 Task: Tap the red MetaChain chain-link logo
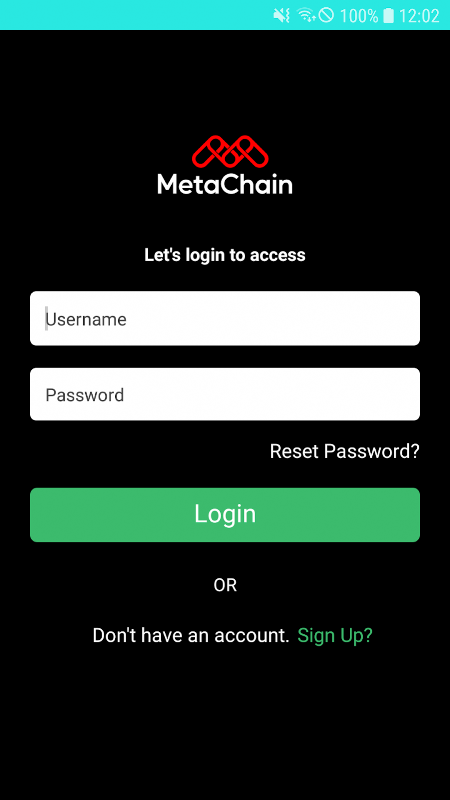[x=230, y=151]
